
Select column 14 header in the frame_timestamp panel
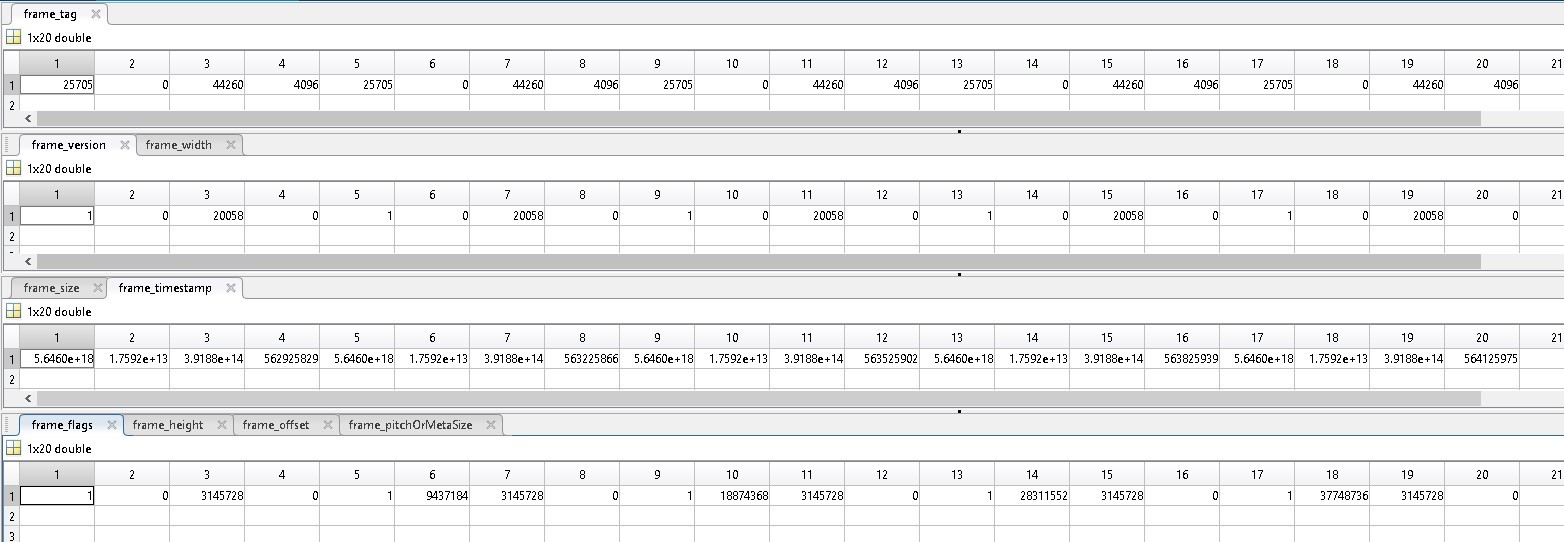1032,337
